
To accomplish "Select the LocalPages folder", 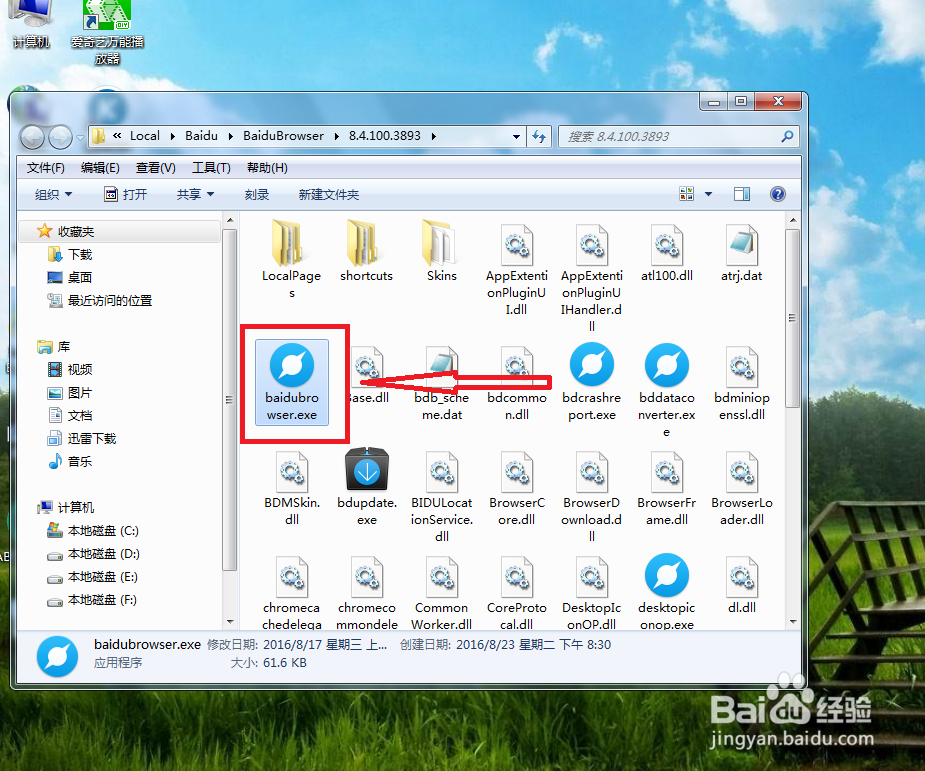I will 291,260.
